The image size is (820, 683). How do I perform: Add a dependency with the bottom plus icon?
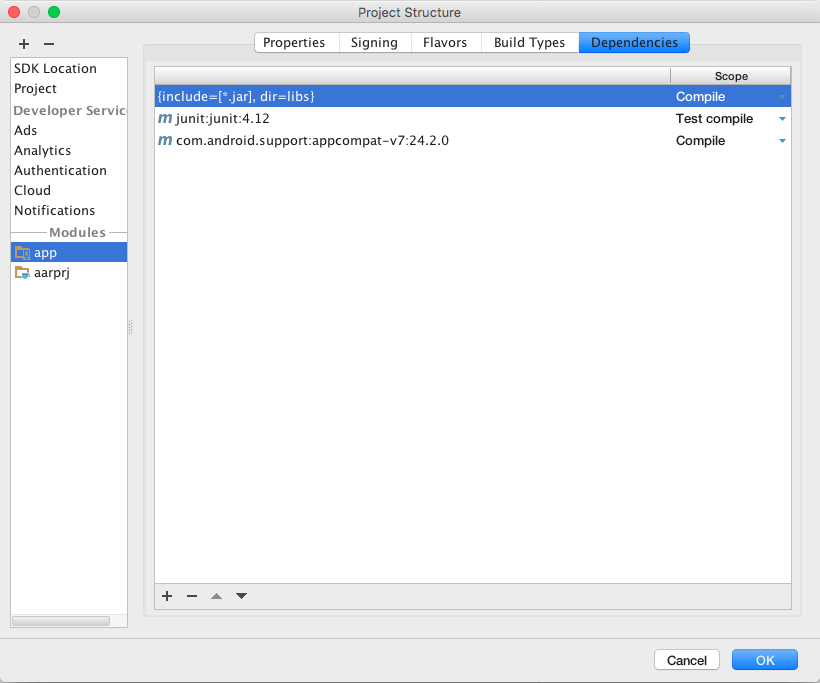click(x=167, y=596)
